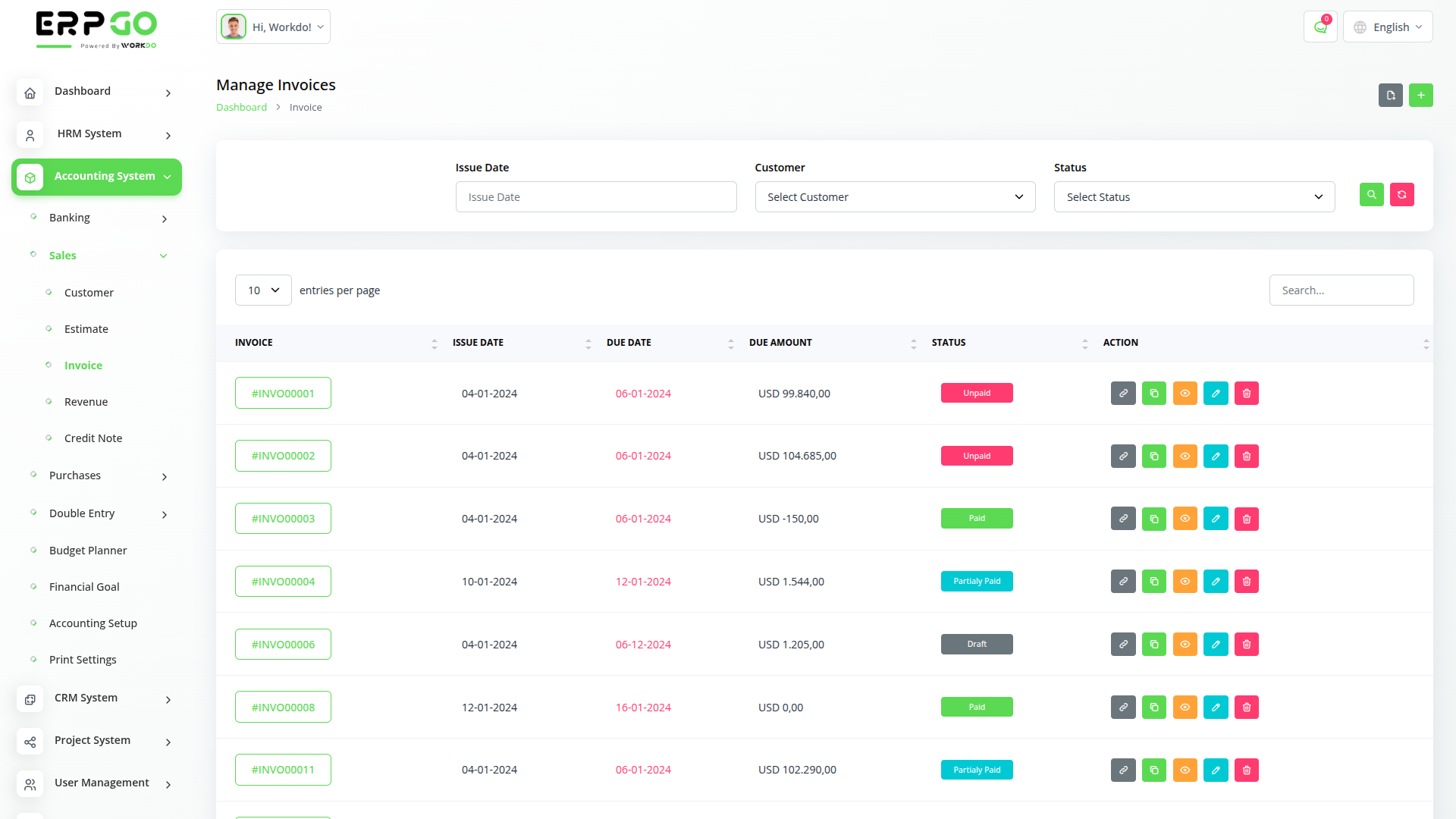Open the Select Status dropdown
This screenshot has height=819, width=1456.
[1194, 197]
